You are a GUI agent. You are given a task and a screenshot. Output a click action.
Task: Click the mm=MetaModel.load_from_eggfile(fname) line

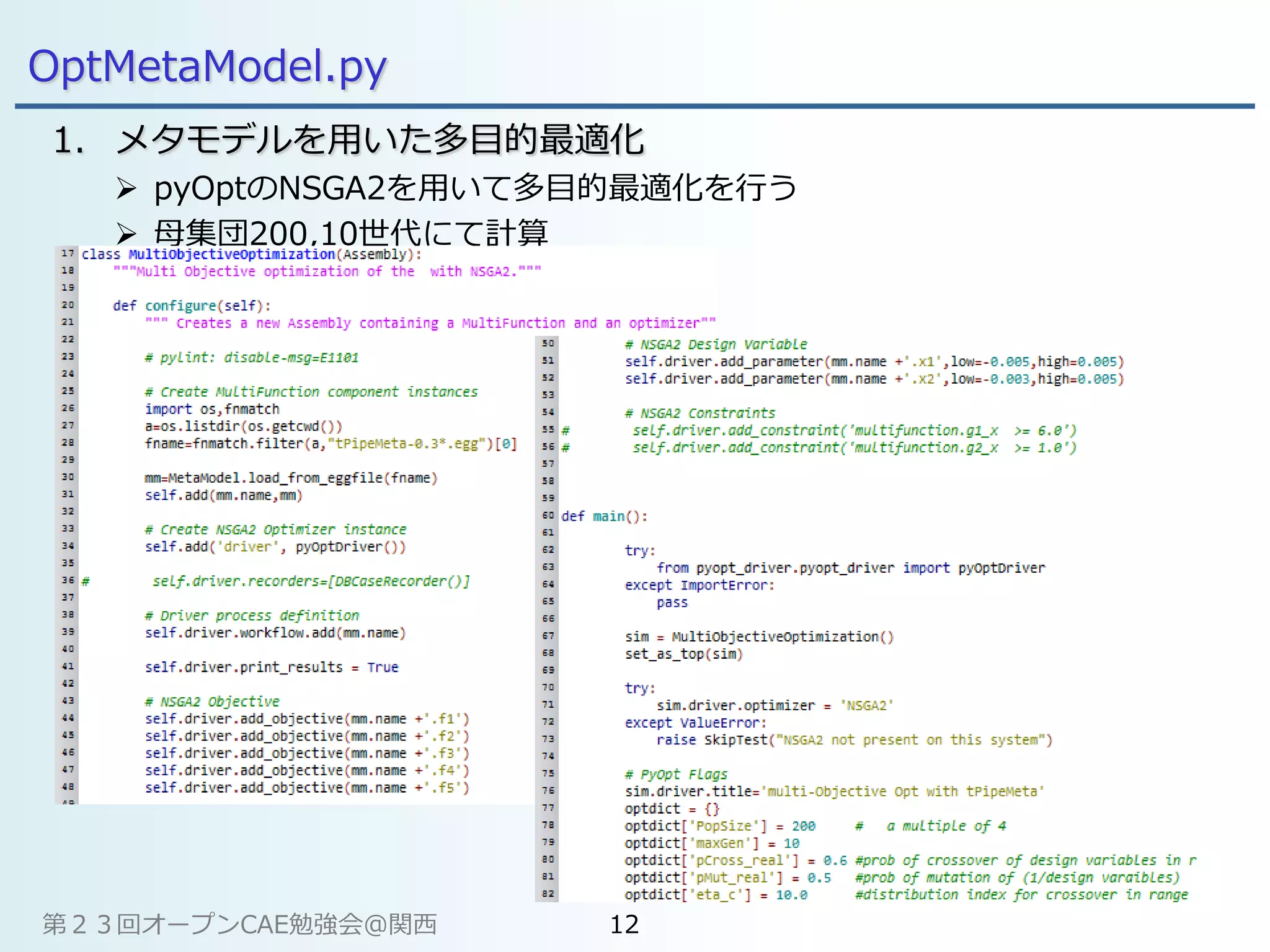tap(291, 478)
